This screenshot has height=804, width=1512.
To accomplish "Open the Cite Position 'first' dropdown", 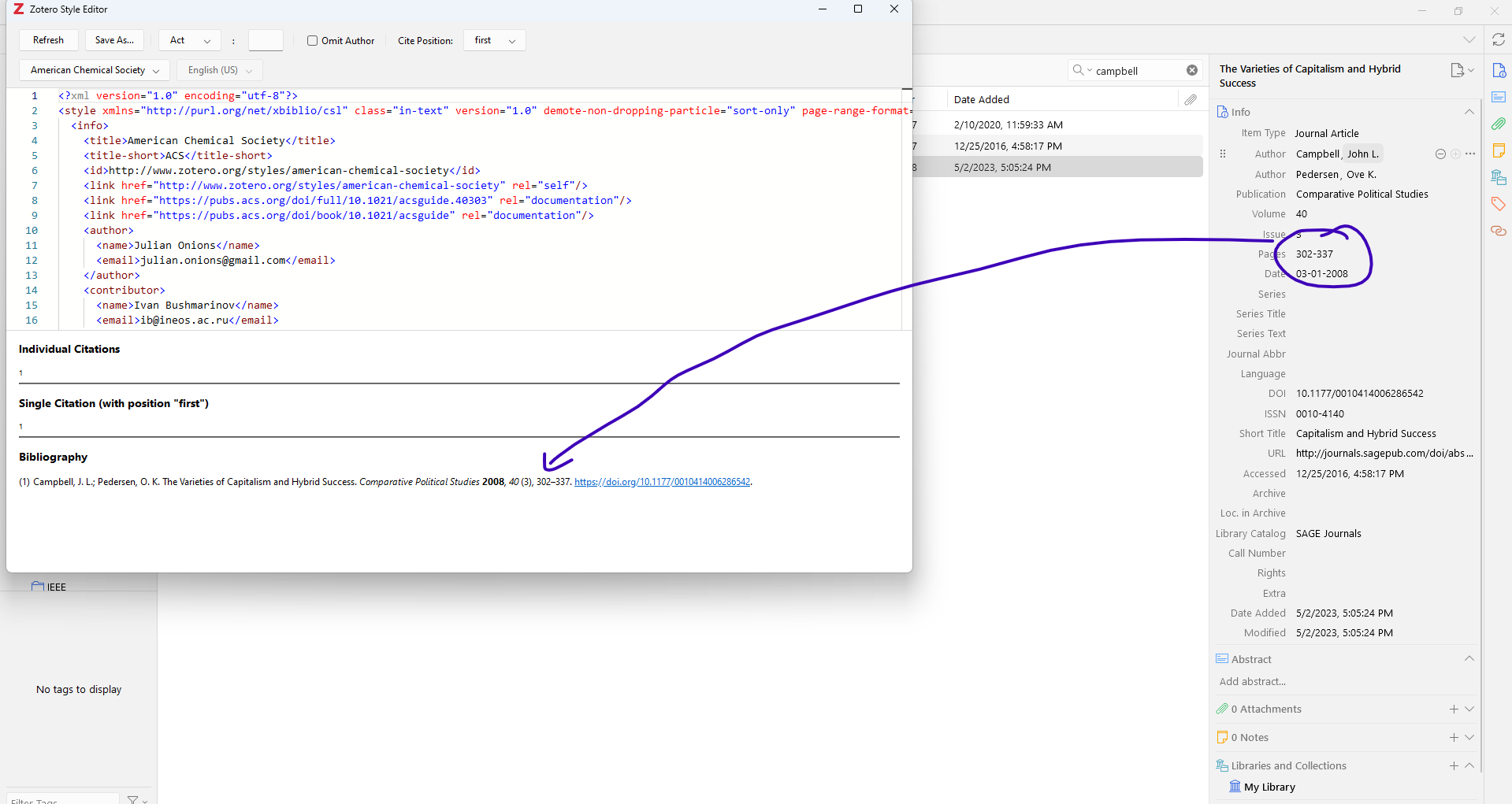I will click(495, 40).
